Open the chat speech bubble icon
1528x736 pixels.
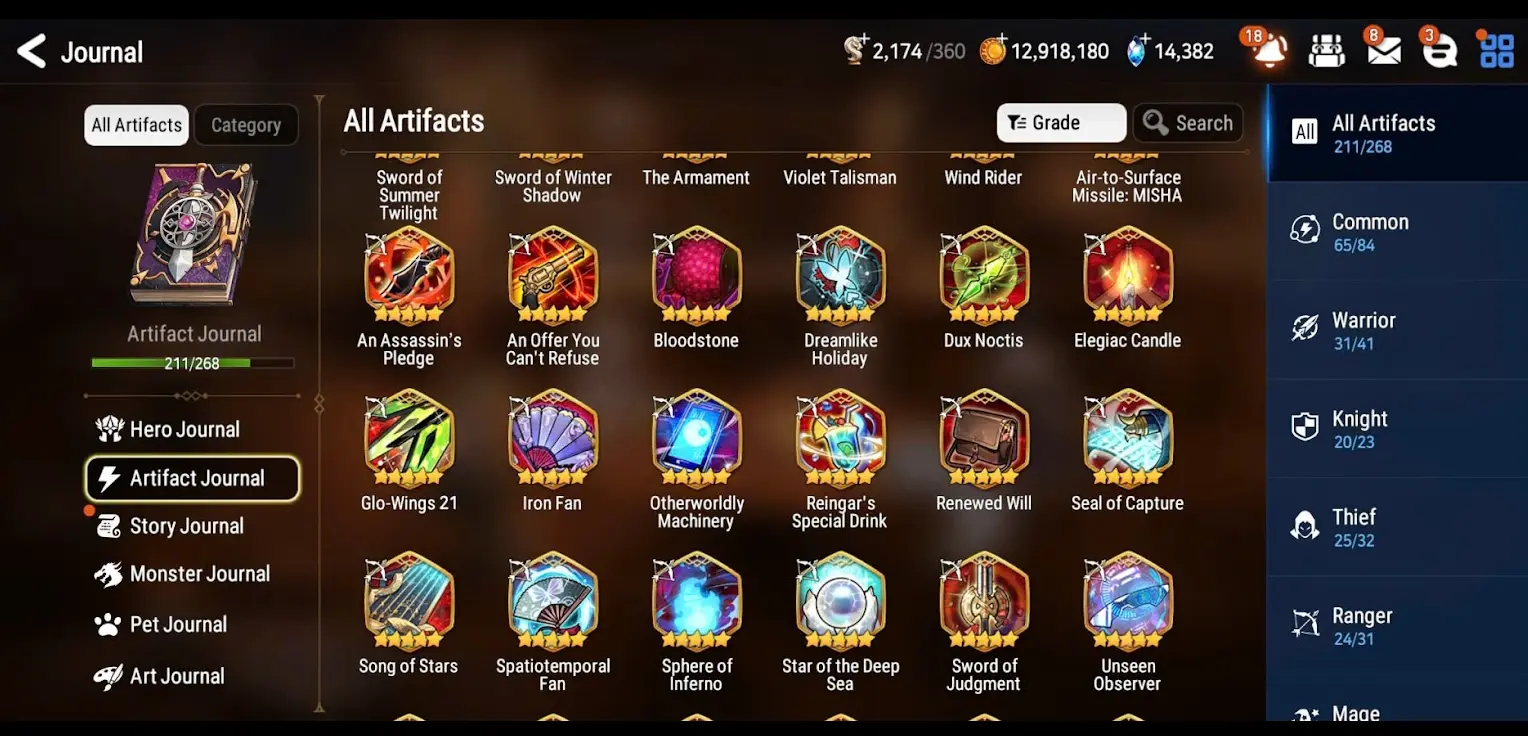click(1440, 50)
